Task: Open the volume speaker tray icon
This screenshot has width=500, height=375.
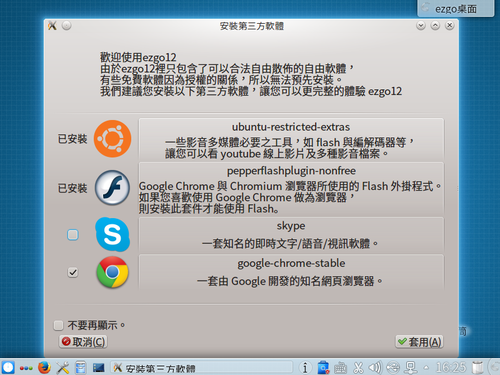Action: (x=375, y=368)
